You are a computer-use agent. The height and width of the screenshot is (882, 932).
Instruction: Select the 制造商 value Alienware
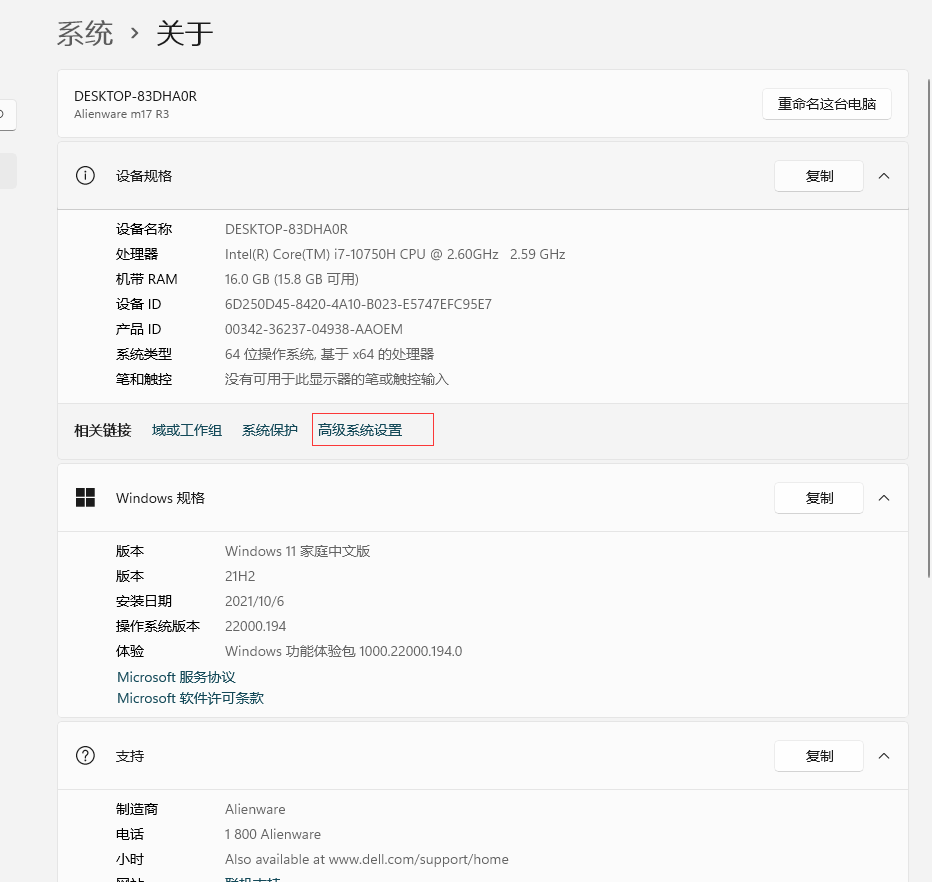pos(255,809)
